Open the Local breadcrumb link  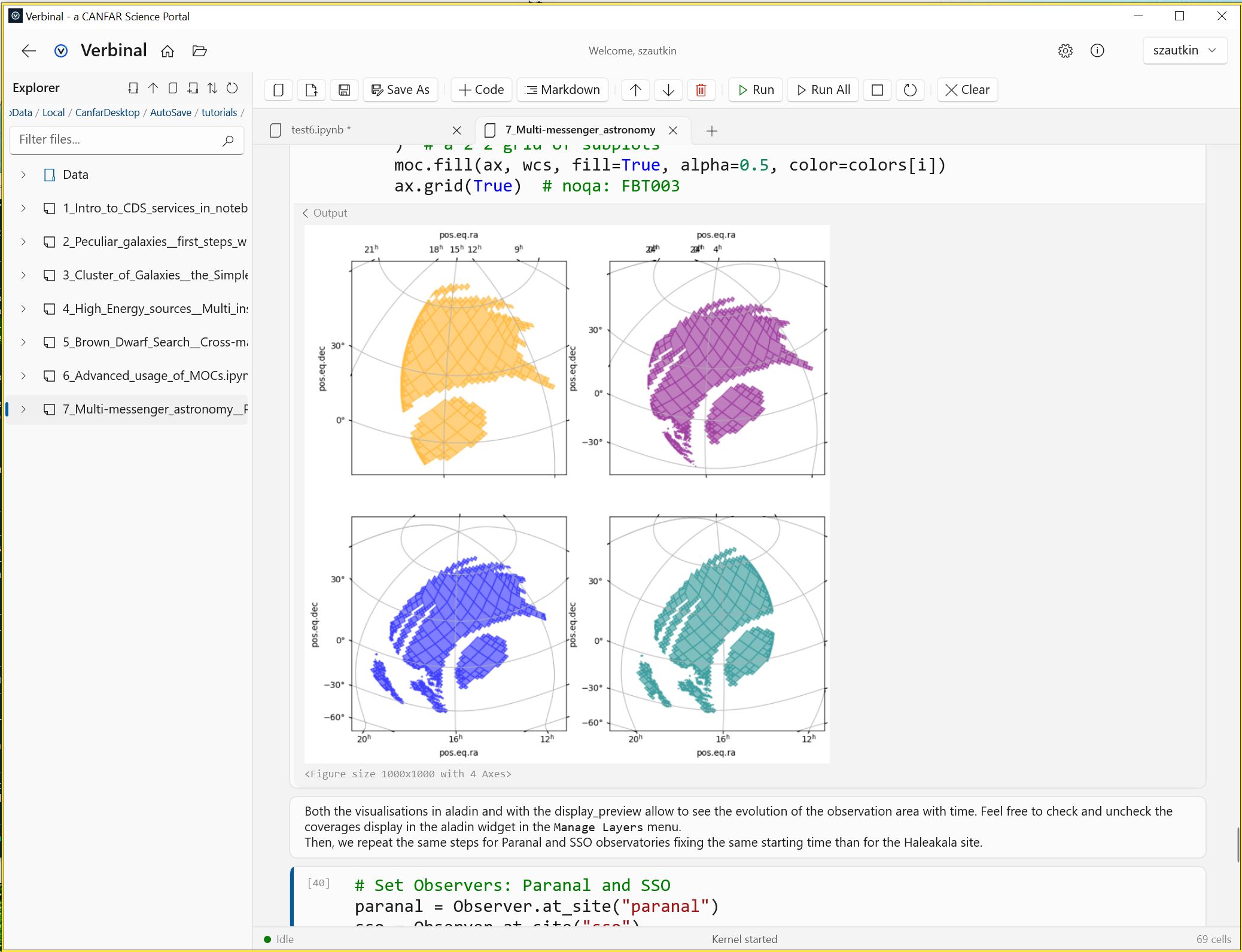53,112
